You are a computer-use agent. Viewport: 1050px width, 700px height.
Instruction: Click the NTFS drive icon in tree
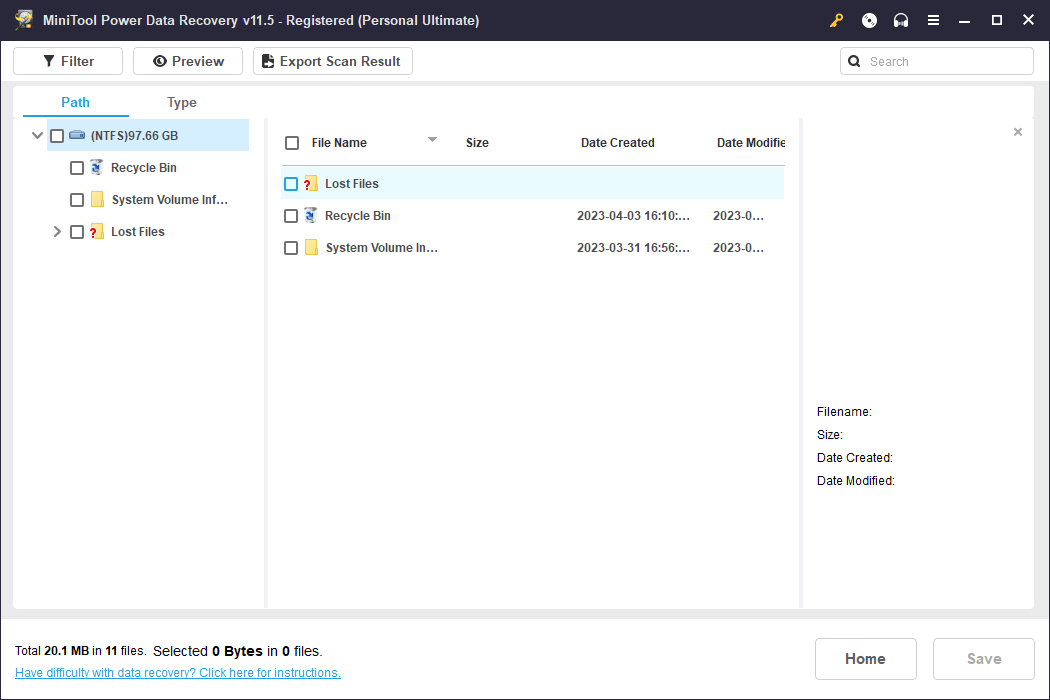coord(77,135)
